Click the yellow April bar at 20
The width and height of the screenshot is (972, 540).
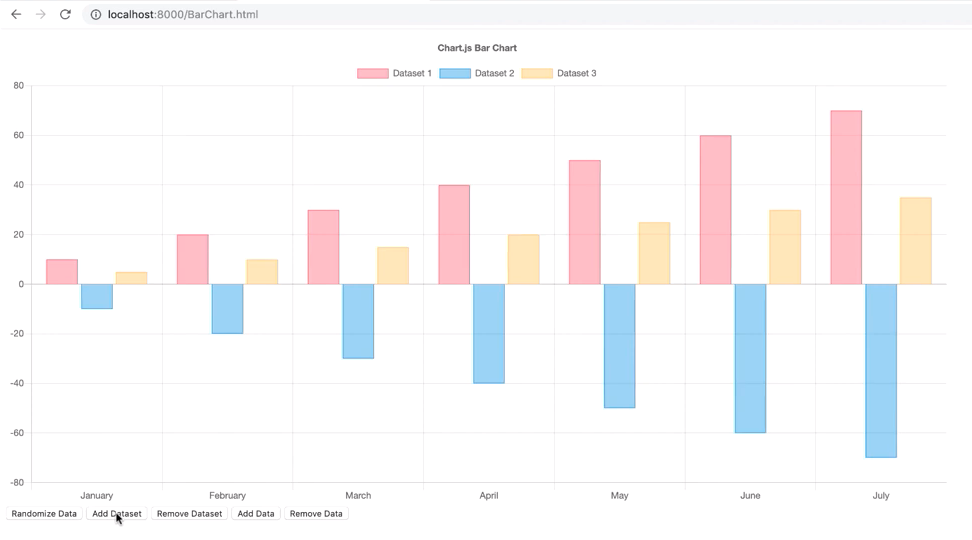pos(524,260)
